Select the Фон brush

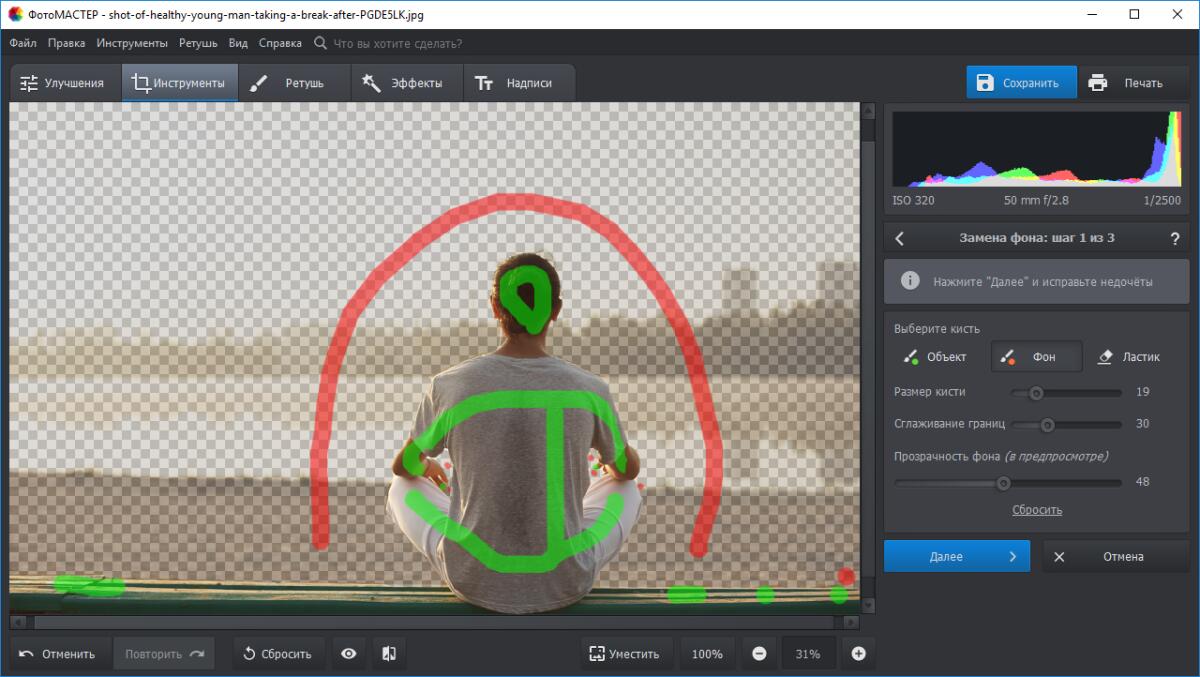coord(1036,357)
